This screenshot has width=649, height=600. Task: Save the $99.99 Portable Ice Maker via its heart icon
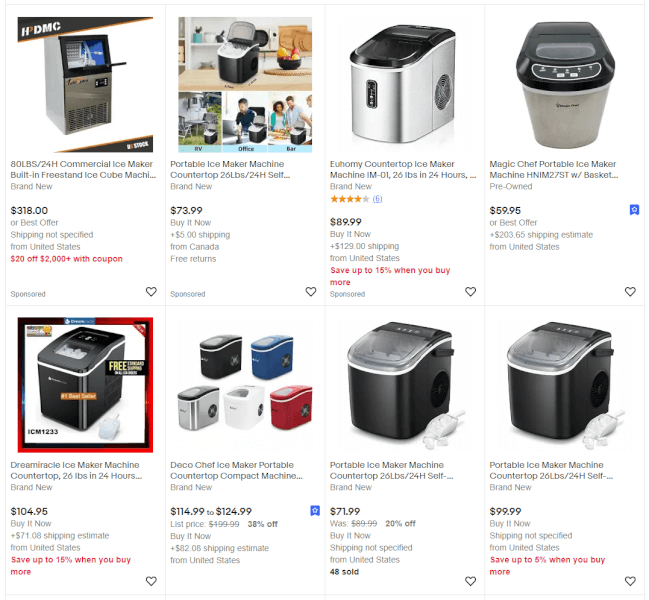(x=630, y=581)
